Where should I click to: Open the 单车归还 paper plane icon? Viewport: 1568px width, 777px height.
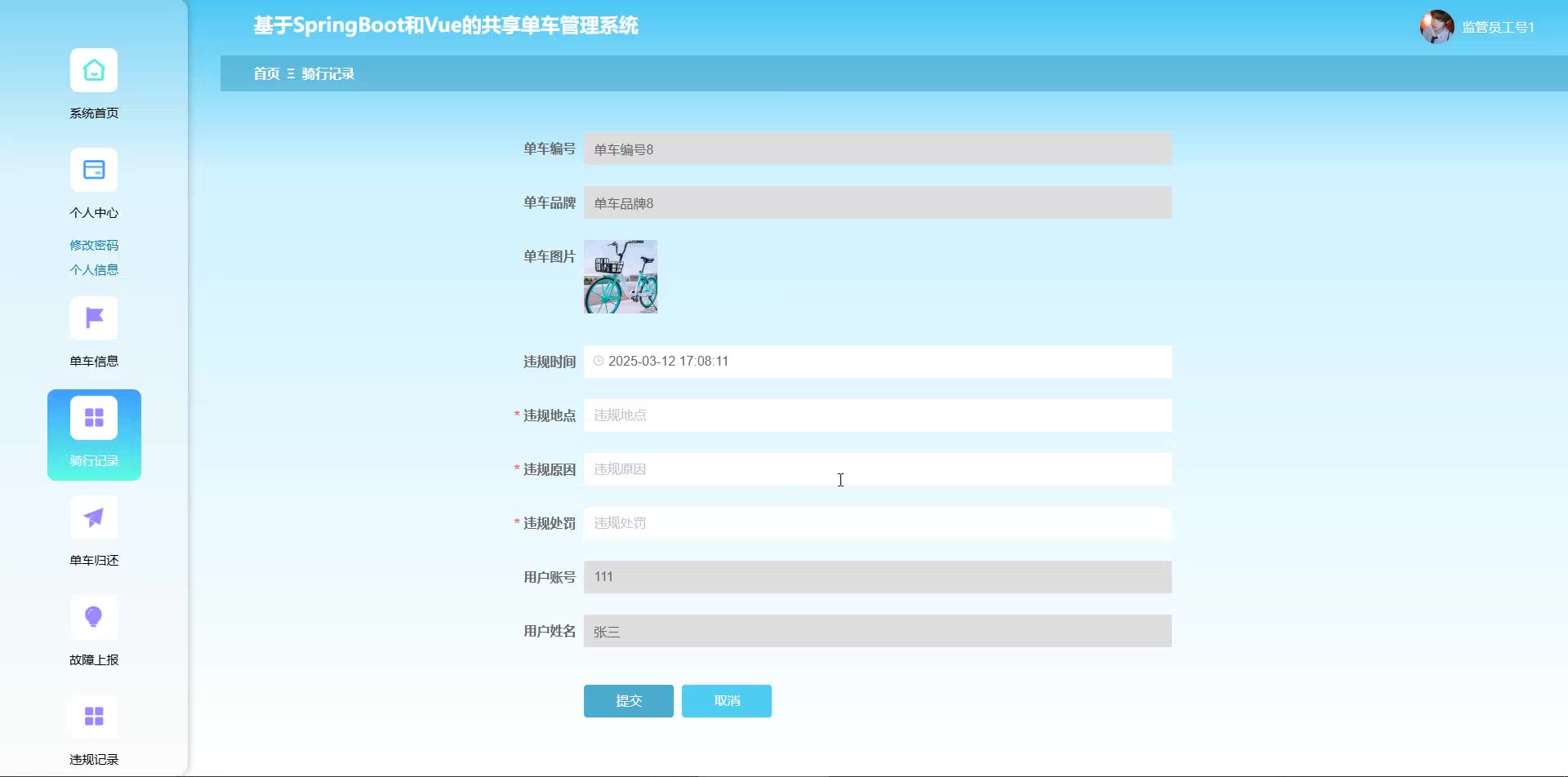coord(94,518)
